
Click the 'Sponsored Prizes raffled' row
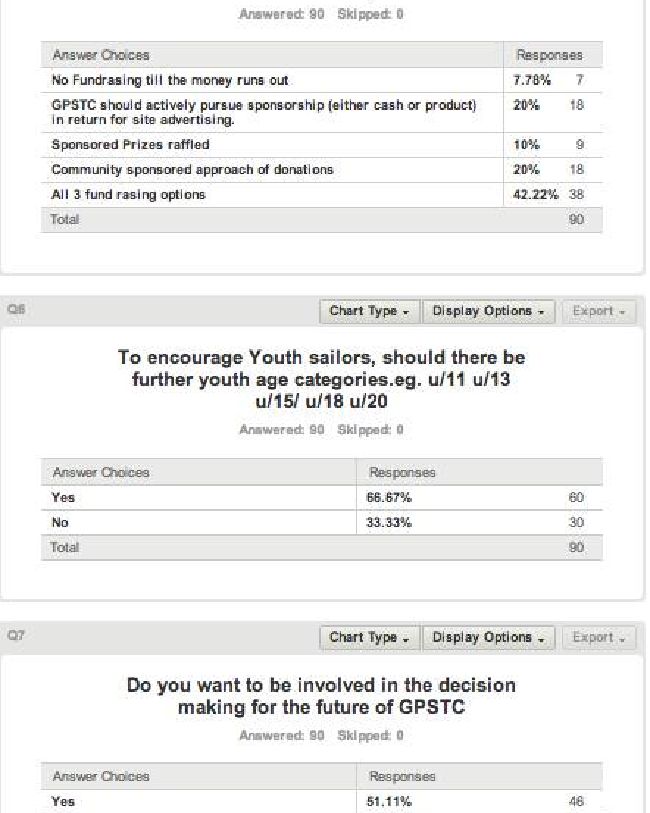321,145
